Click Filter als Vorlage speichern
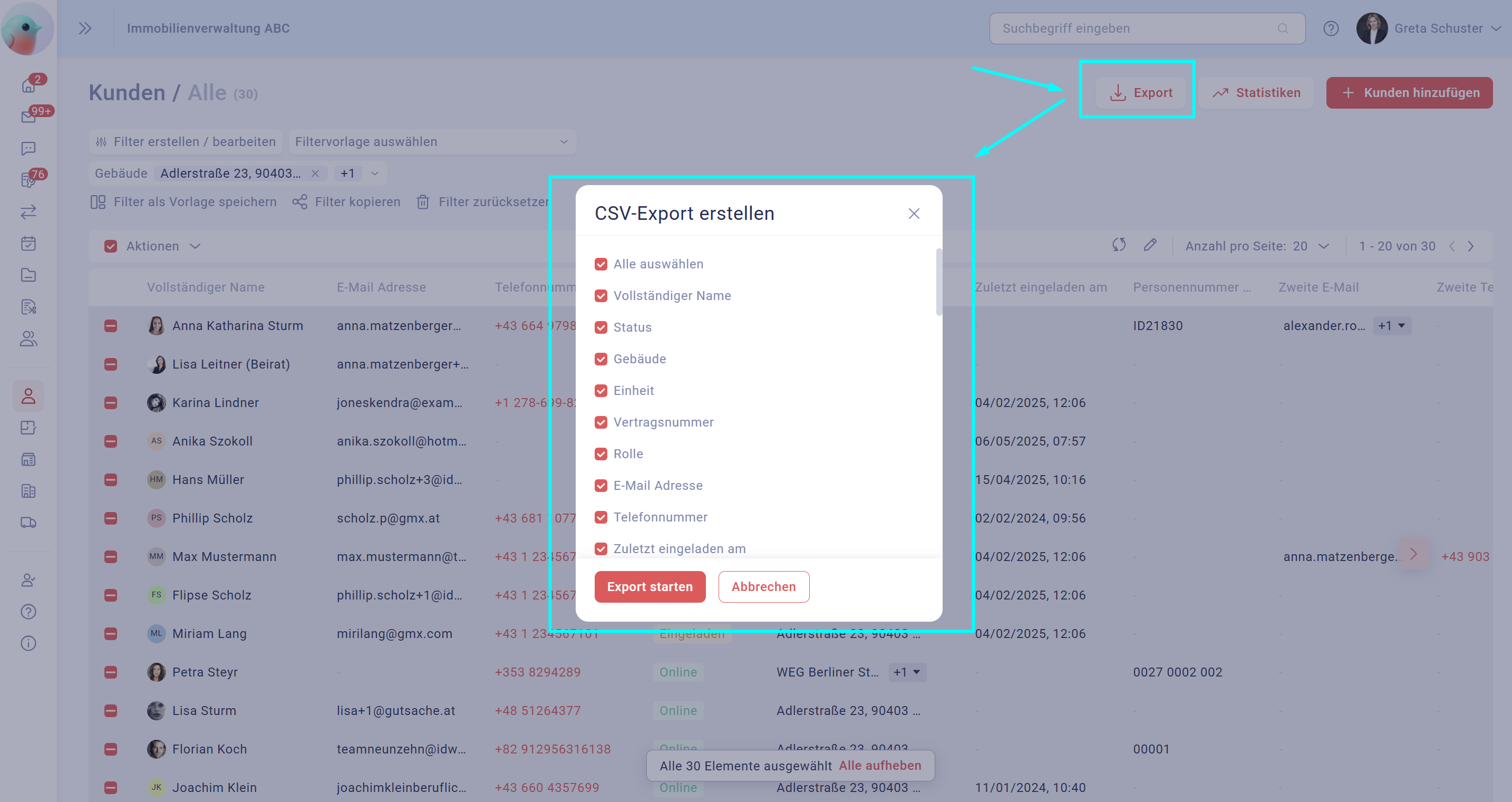Viewport: 1512px width, 802px height. (x=183, y=202)
